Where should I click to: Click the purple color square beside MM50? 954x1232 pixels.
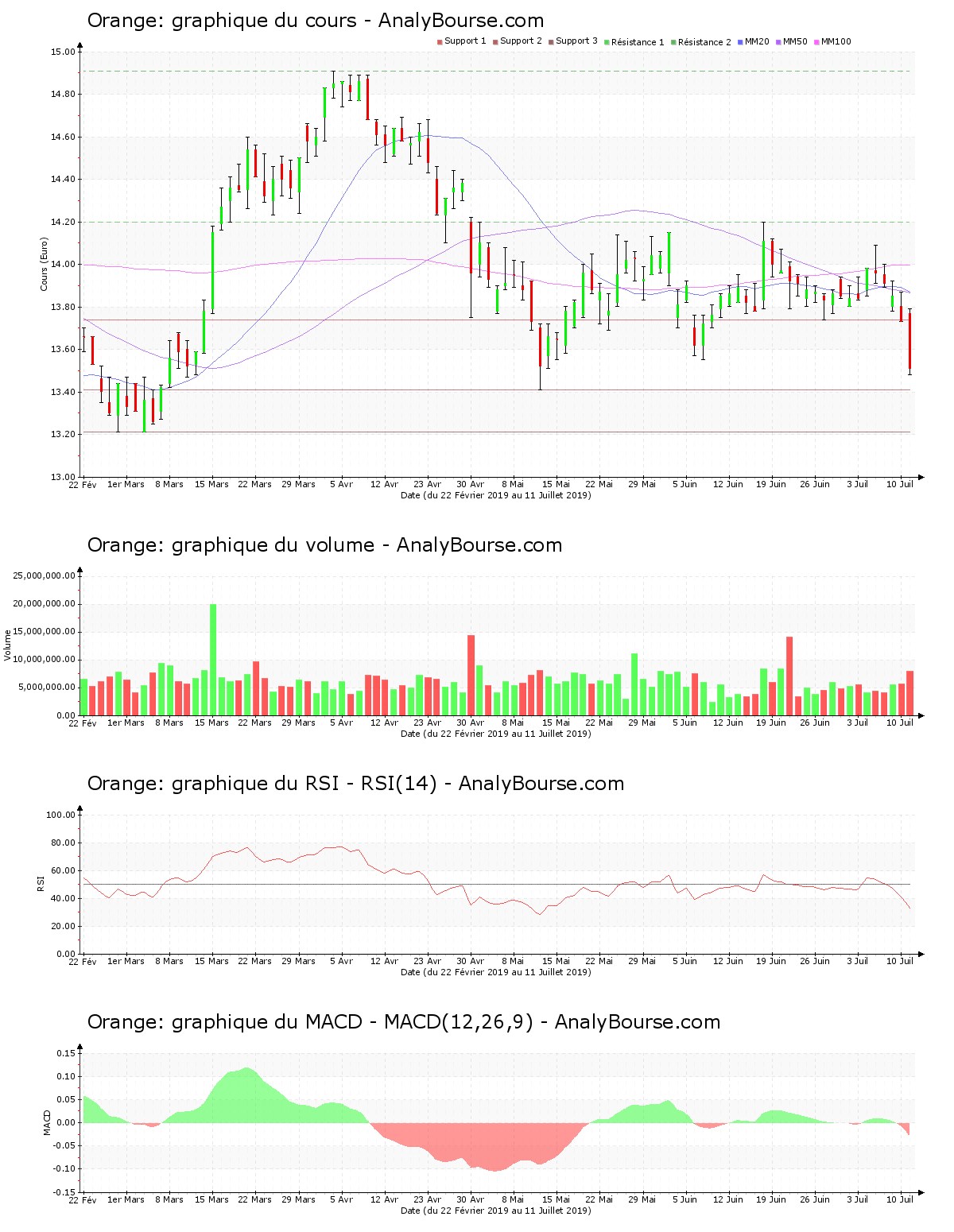click(778, 42)
